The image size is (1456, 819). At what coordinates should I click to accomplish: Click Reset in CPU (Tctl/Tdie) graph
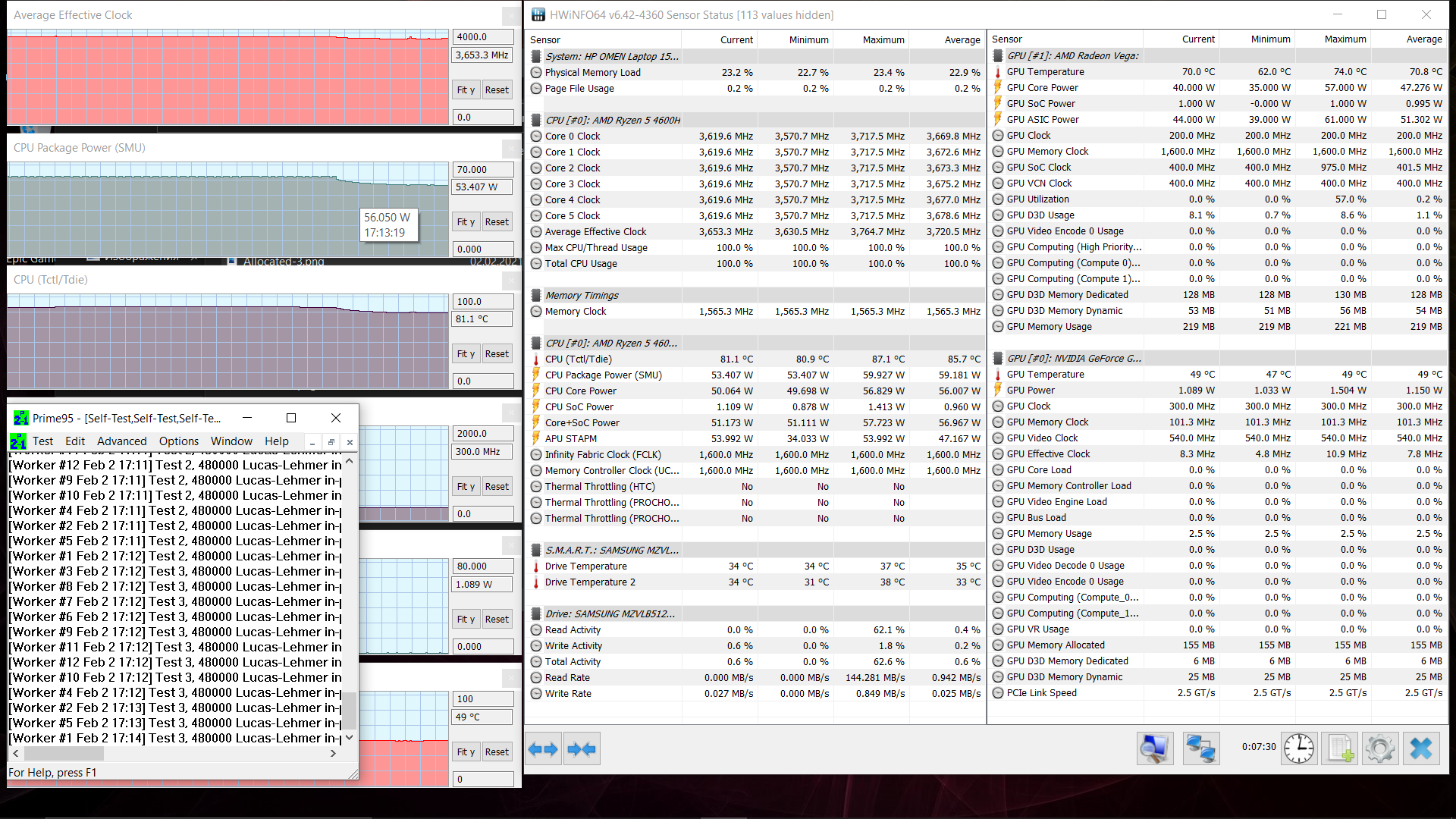497,354
